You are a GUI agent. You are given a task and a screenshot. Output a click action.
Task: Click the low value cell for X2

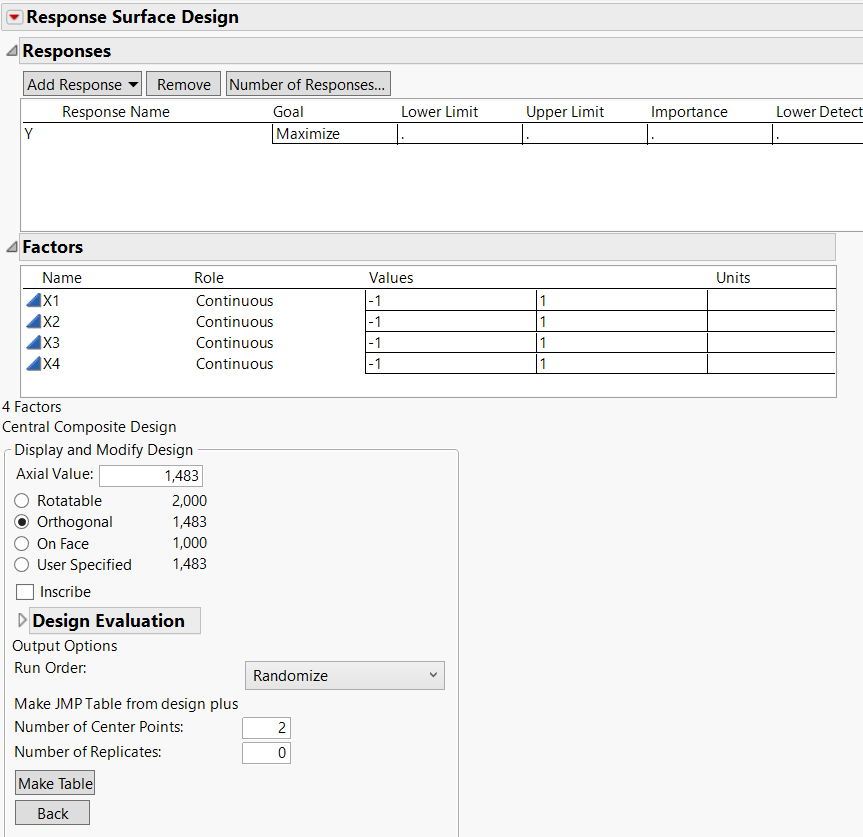click(451, 321)
